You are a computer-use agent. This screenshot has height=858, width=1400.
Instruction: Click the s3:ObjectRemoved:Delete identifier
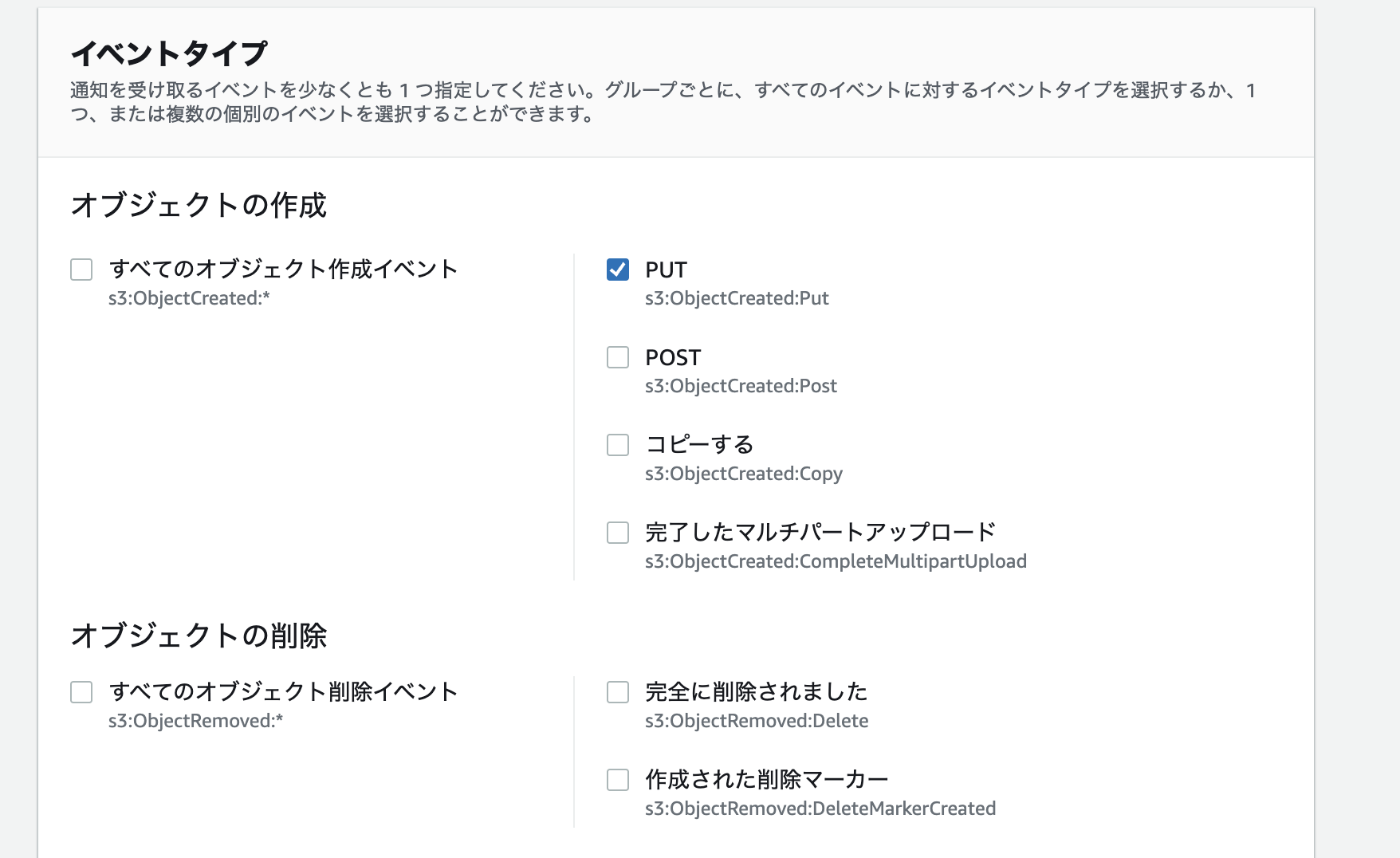click(x=757, y=721)
